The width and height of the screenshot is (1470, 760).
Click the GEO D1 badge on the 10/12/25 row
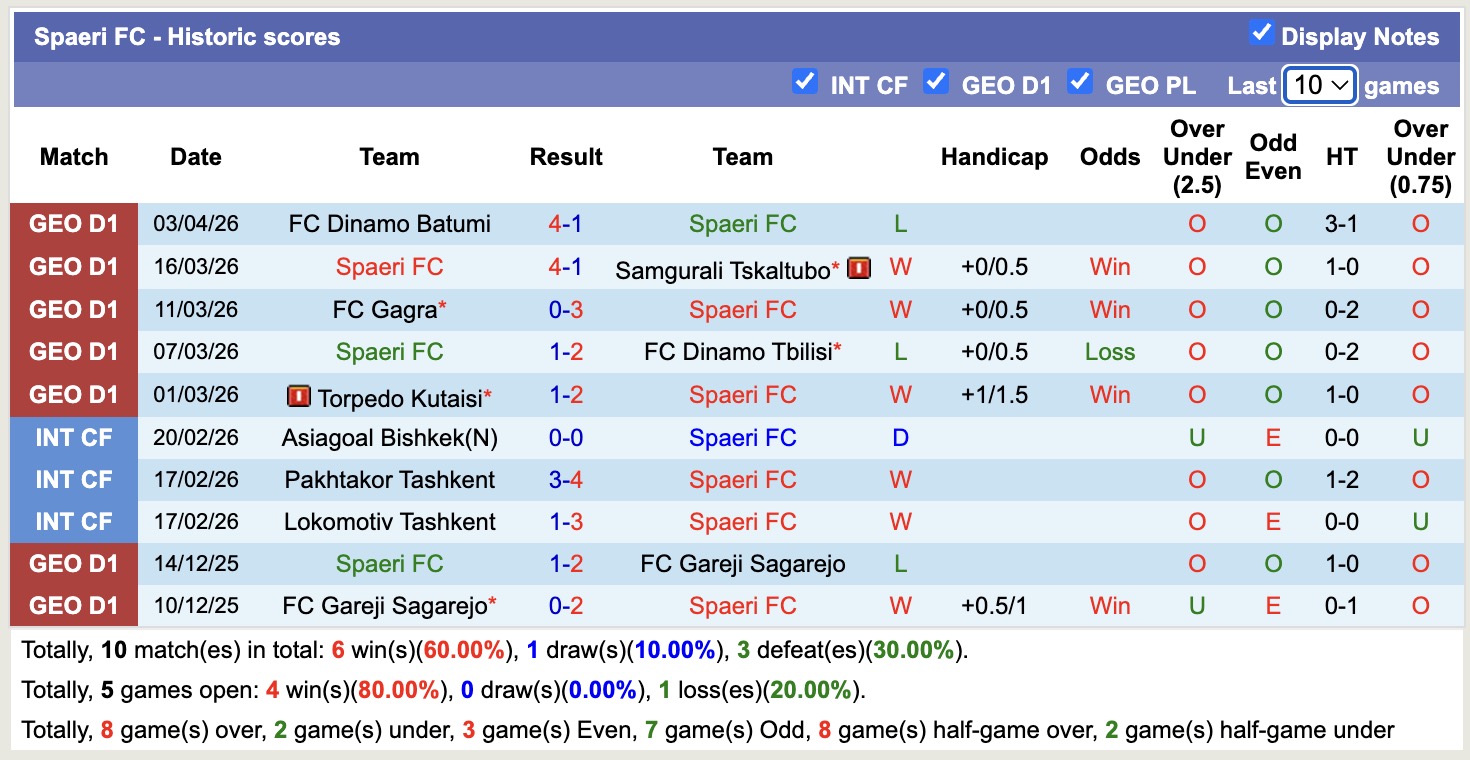click(74, 605)
